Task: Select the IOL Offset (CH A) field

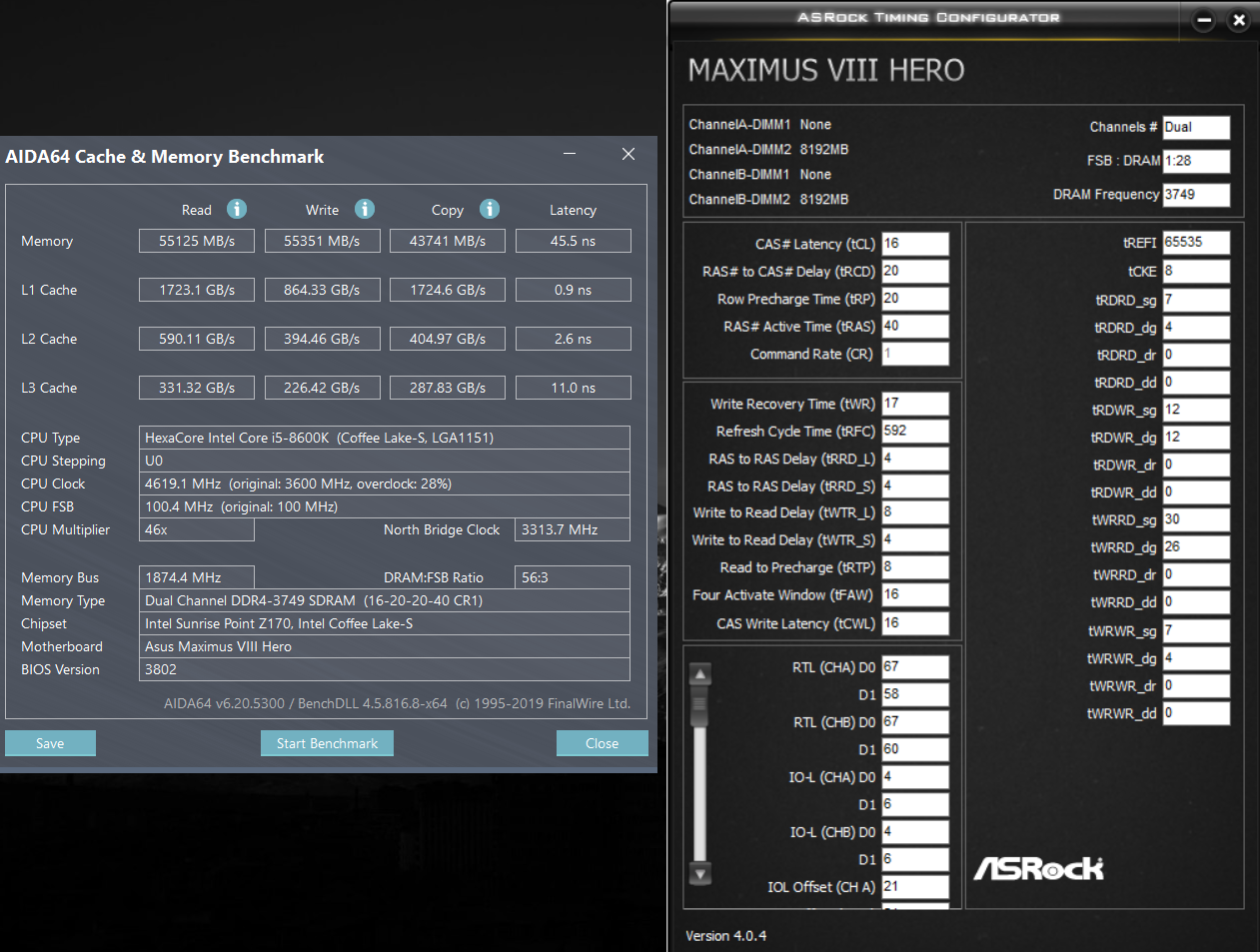Action: tap(915, 886)
